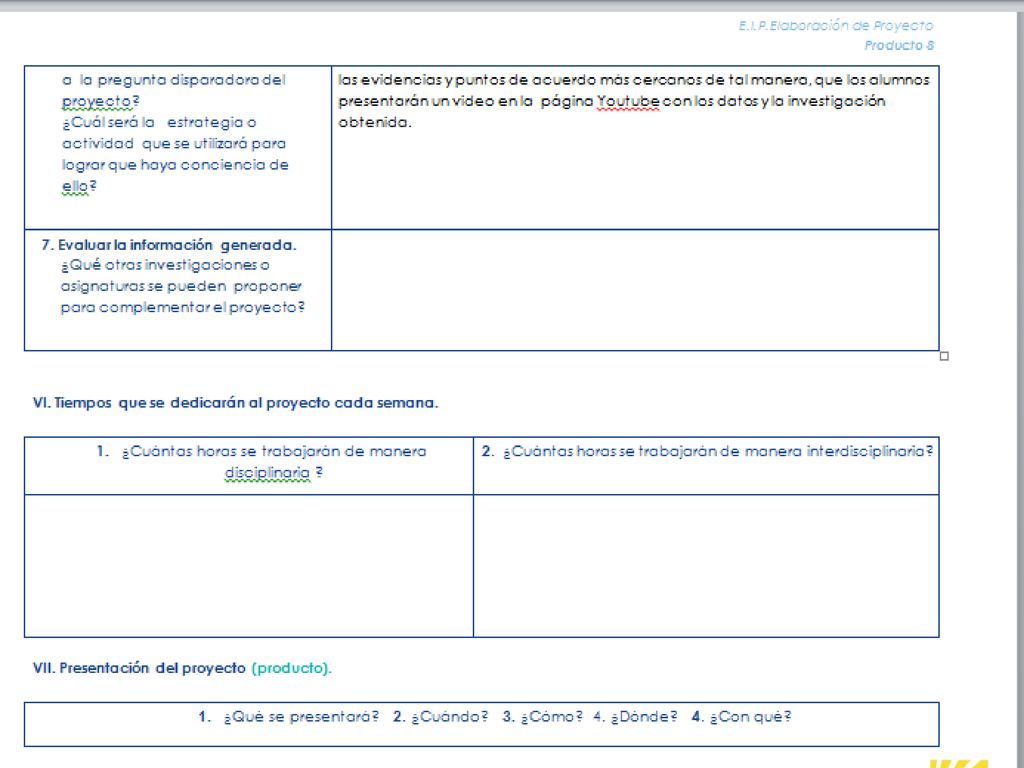Click text 'las evidencias y puntos de acuerdo'

coord(467,80)
